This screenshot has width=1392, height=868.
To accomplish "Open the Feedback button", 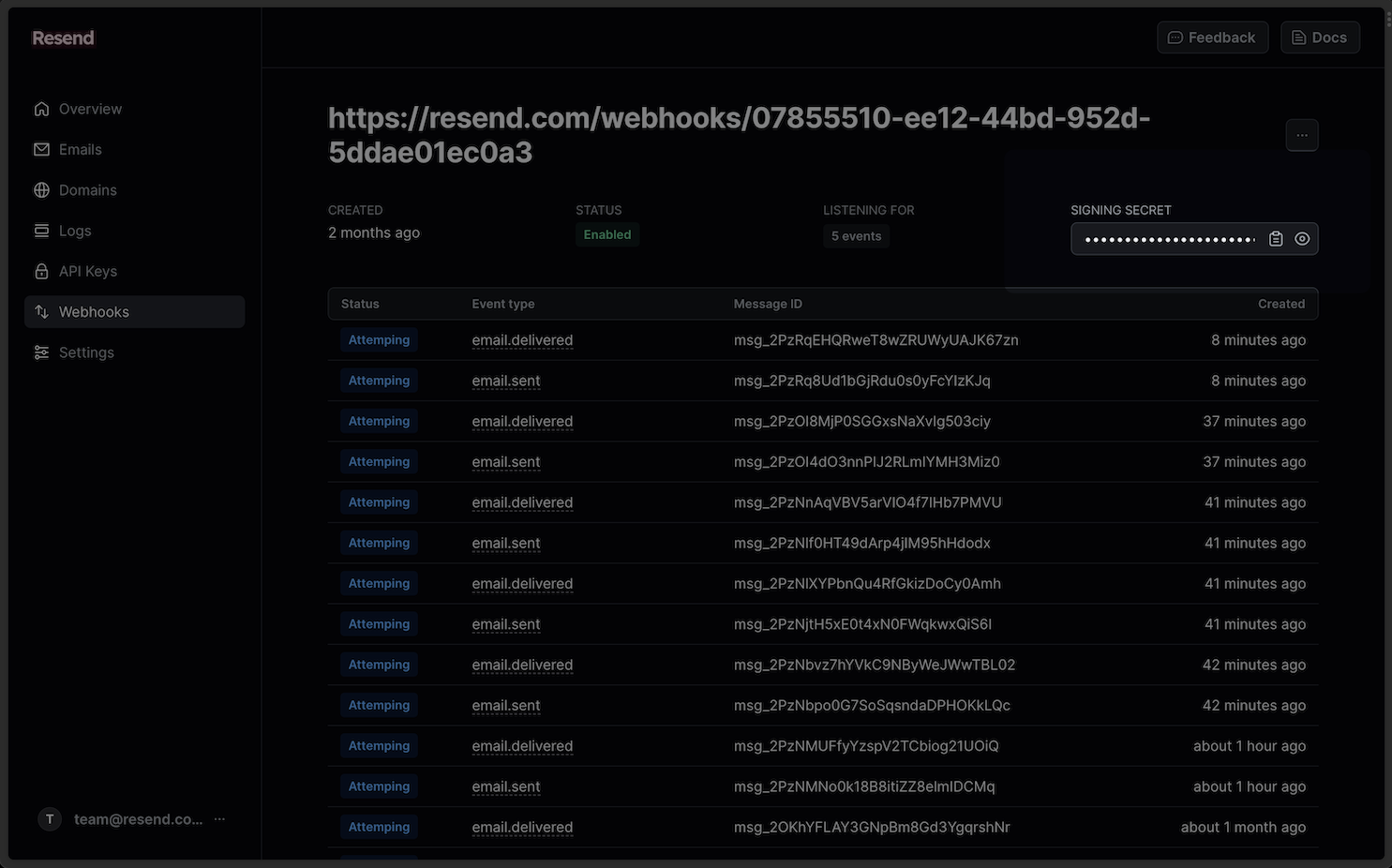I will point(1212,37).
